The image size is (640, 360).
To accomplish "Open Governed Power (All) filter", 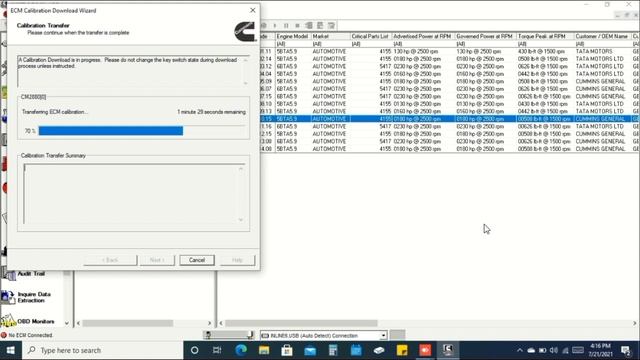I will 485,44.
